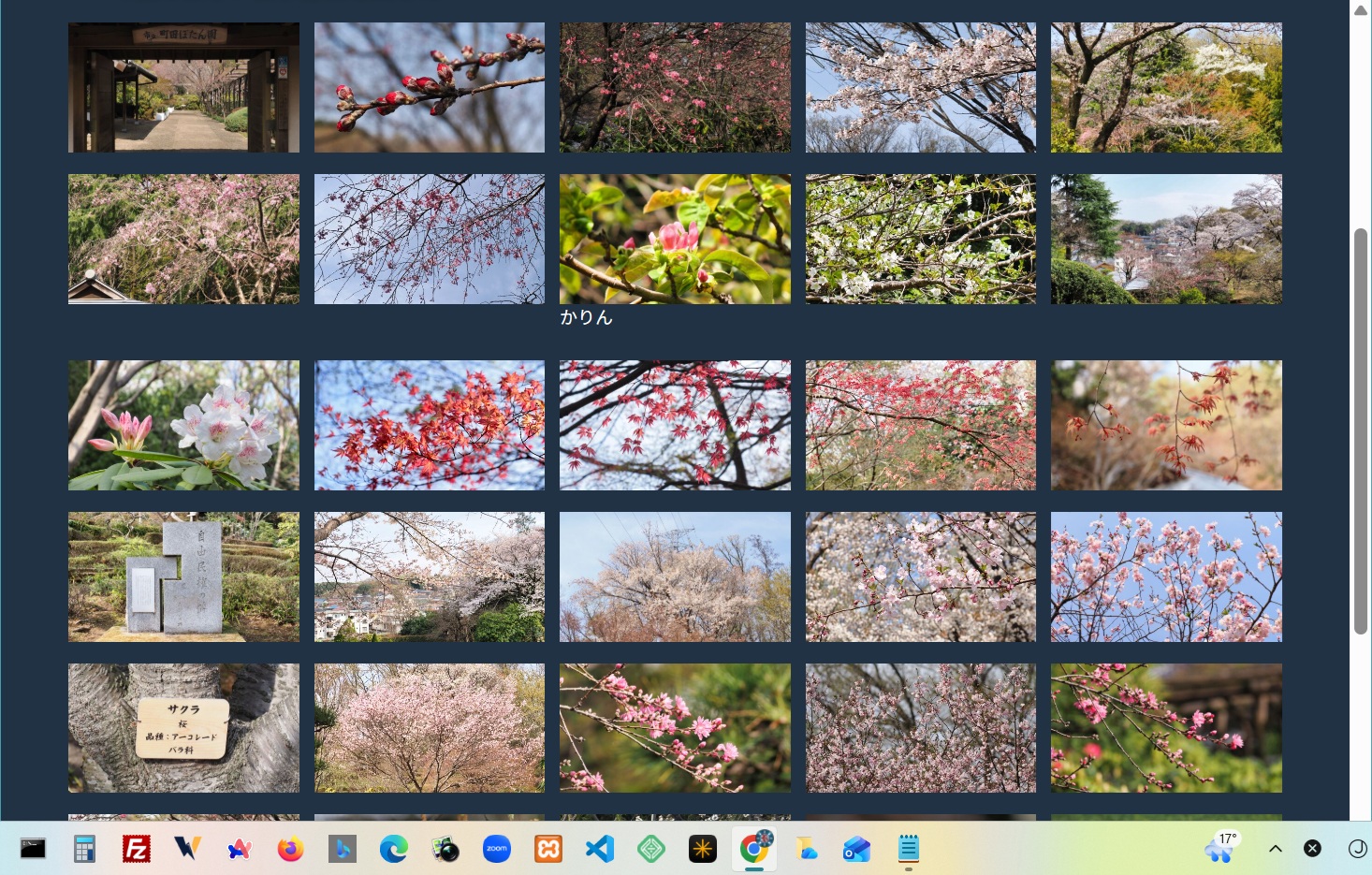Switch to Chrome in the taskbar
Image resolution: width=1372 pixels, height=875 pixels.
tap(754, 849)
